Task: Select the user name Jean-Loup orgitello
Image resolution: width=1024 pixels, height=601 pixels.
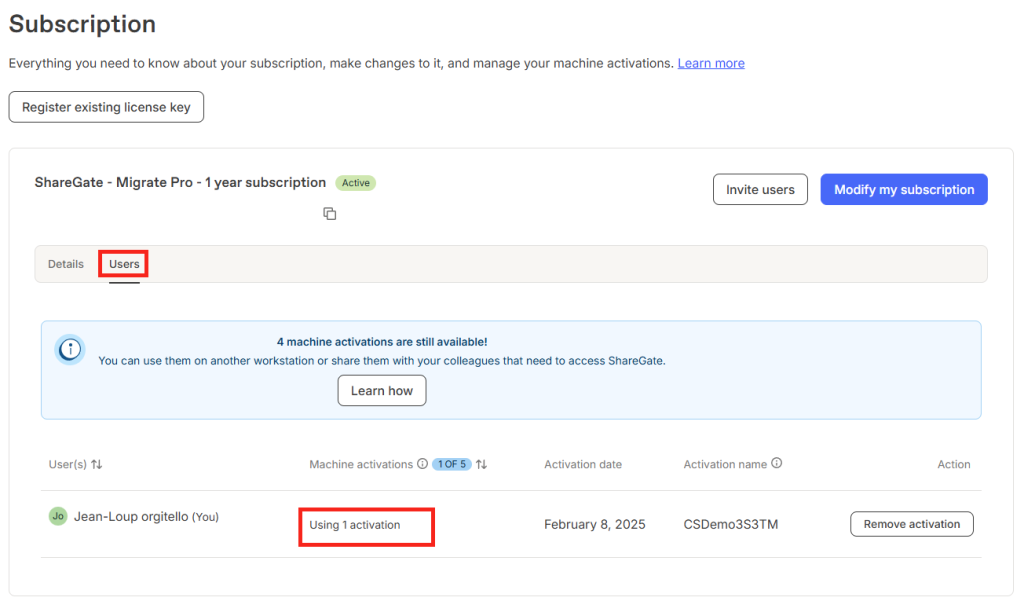Action: 131,517
